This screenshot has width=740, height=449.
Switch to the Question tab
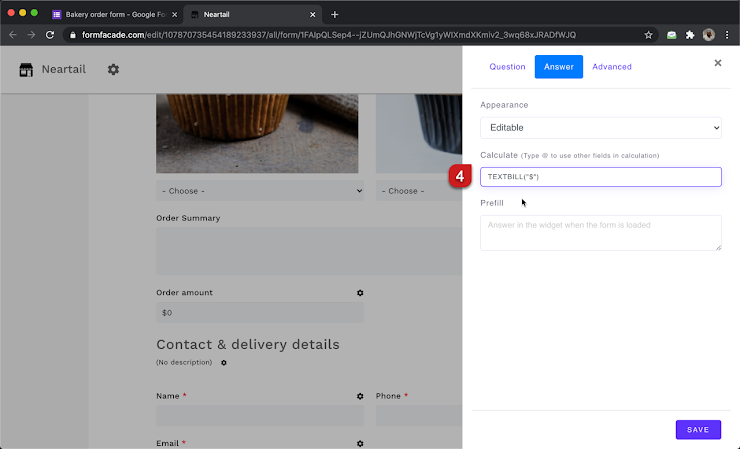(x=507, y=67)
